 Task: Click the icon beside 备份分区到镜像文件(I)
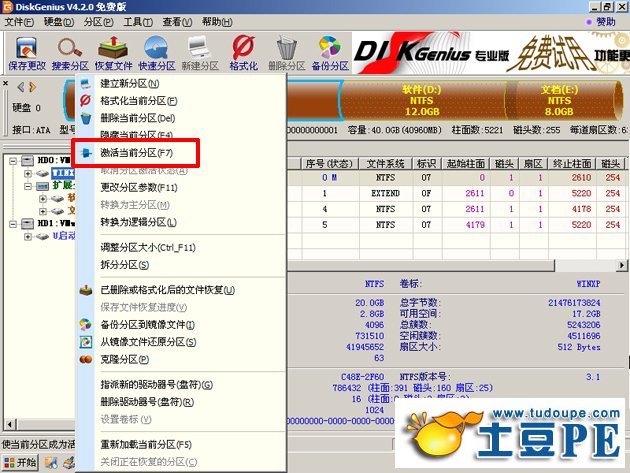[x=86, y=324]
